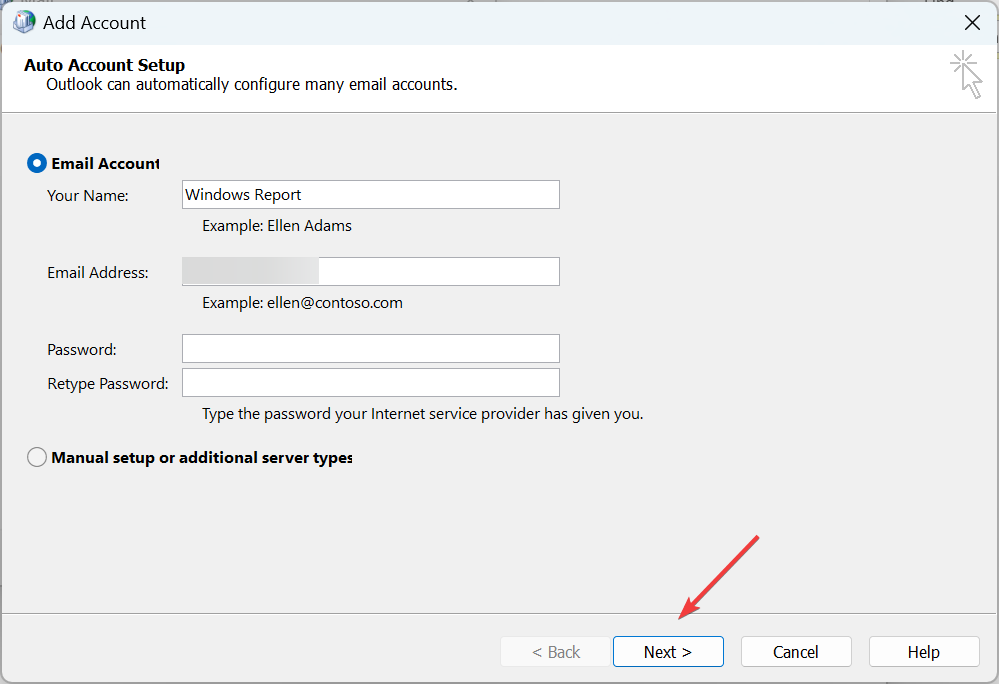Click the Auto Account Setup heading
This screenshot has height=684, width=999.
click(x=104, y=65)
